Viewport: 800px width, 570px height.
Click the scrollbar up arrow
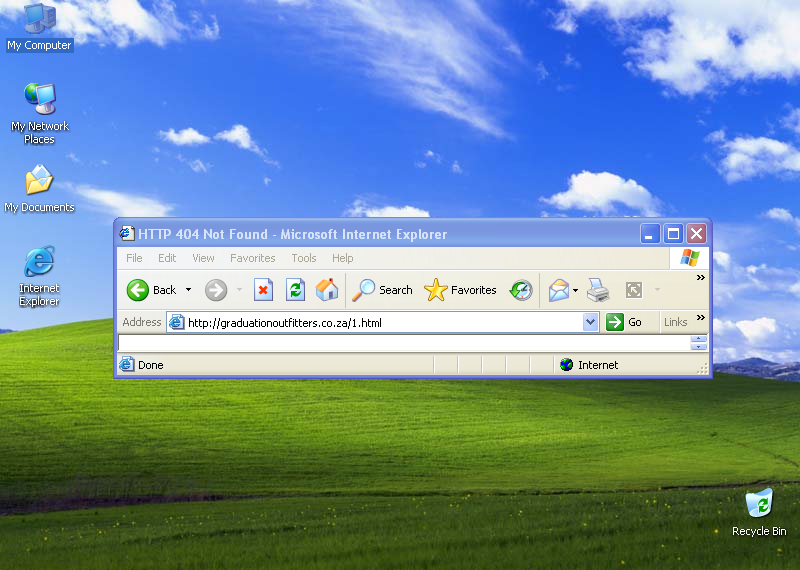point(698,339)
